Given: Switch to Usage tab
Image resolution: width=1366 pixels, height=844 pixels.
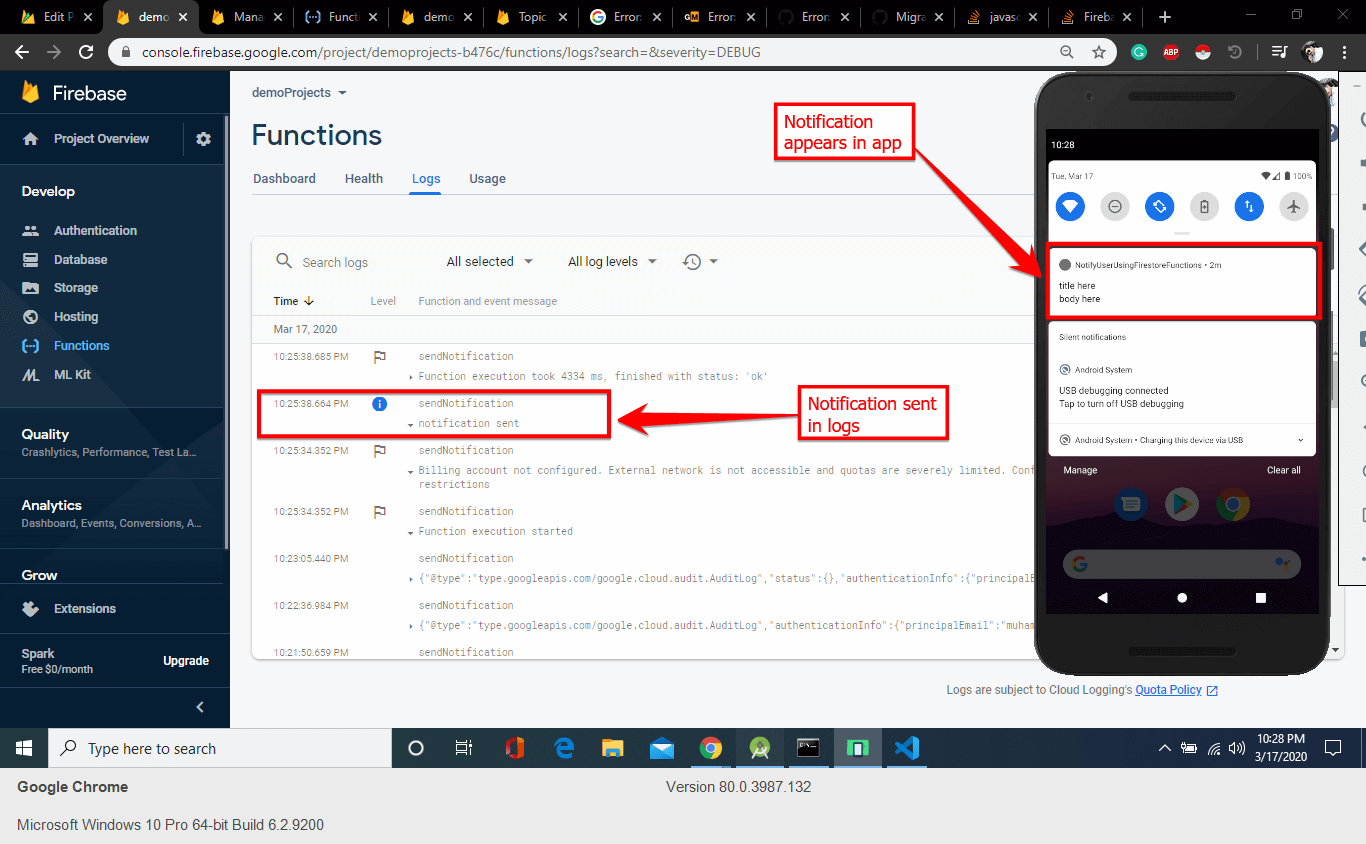Looking at the screenshot, I should pos(487,179).
